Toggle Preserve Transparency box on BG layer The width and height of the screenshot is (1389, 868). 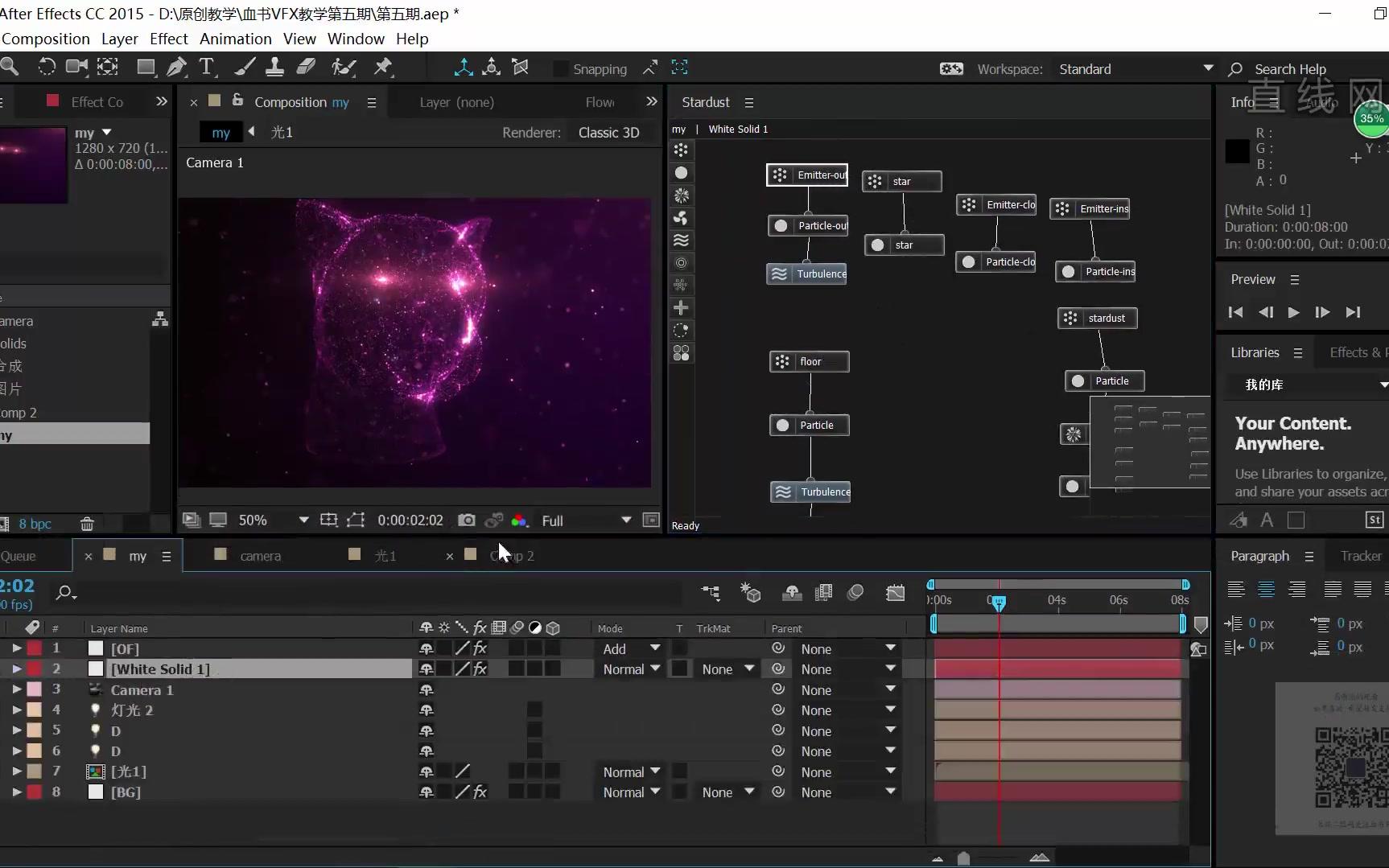[680, 792]
